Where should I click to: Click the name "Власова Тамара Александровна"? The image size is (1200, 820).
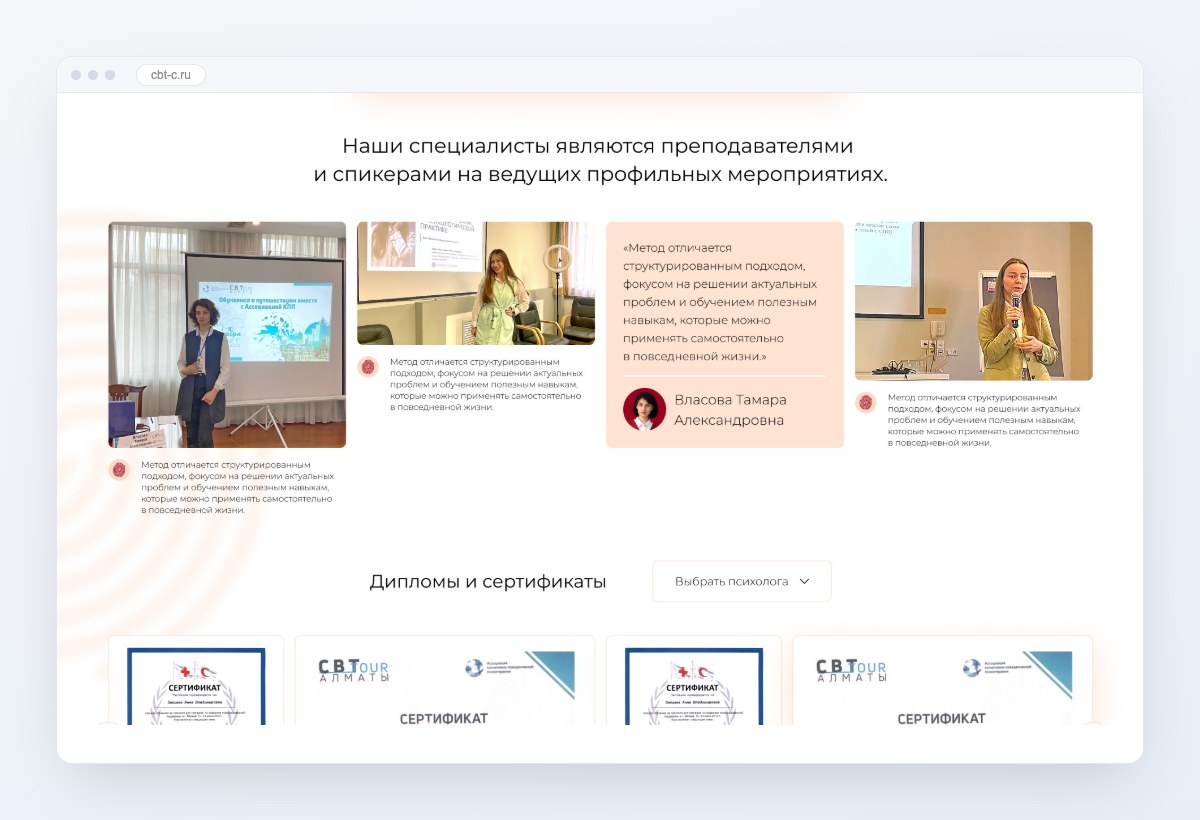(x=730, y=410)
